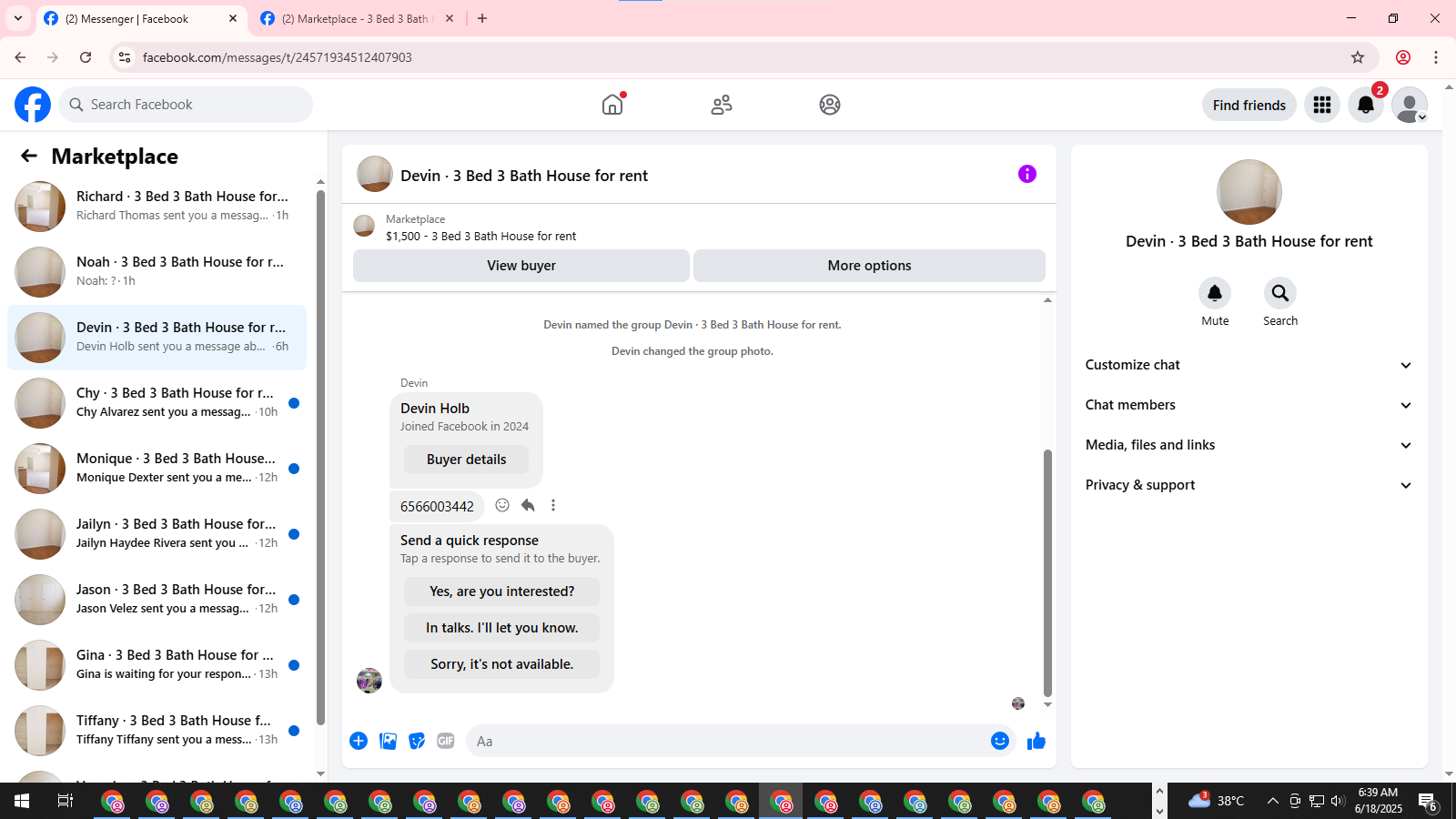1456x819 pixels.
Task: Click the browser address bar URL
Action: 278,57
